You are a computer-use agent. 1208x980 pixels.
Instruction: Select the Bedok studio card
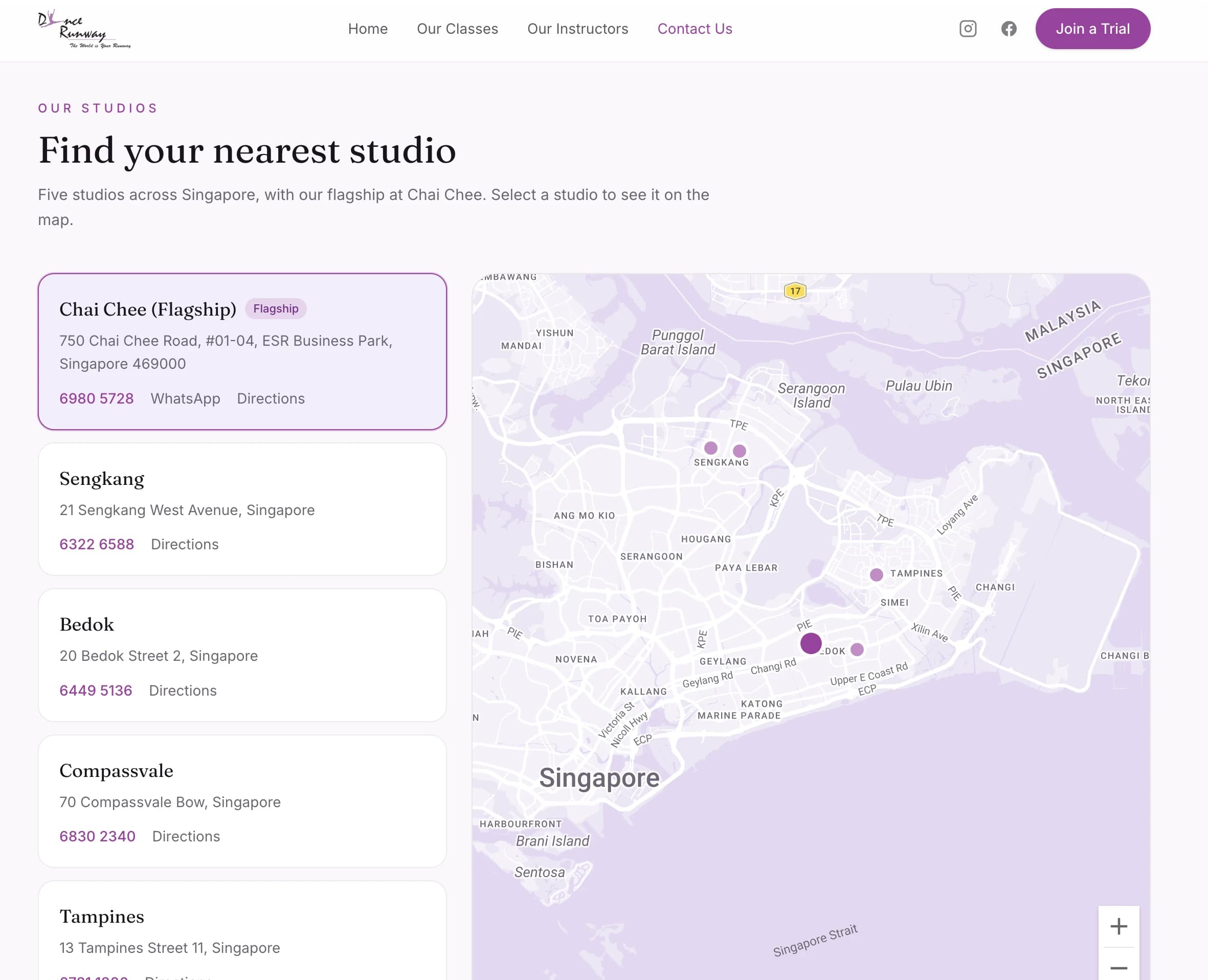[x=242, y=655]
